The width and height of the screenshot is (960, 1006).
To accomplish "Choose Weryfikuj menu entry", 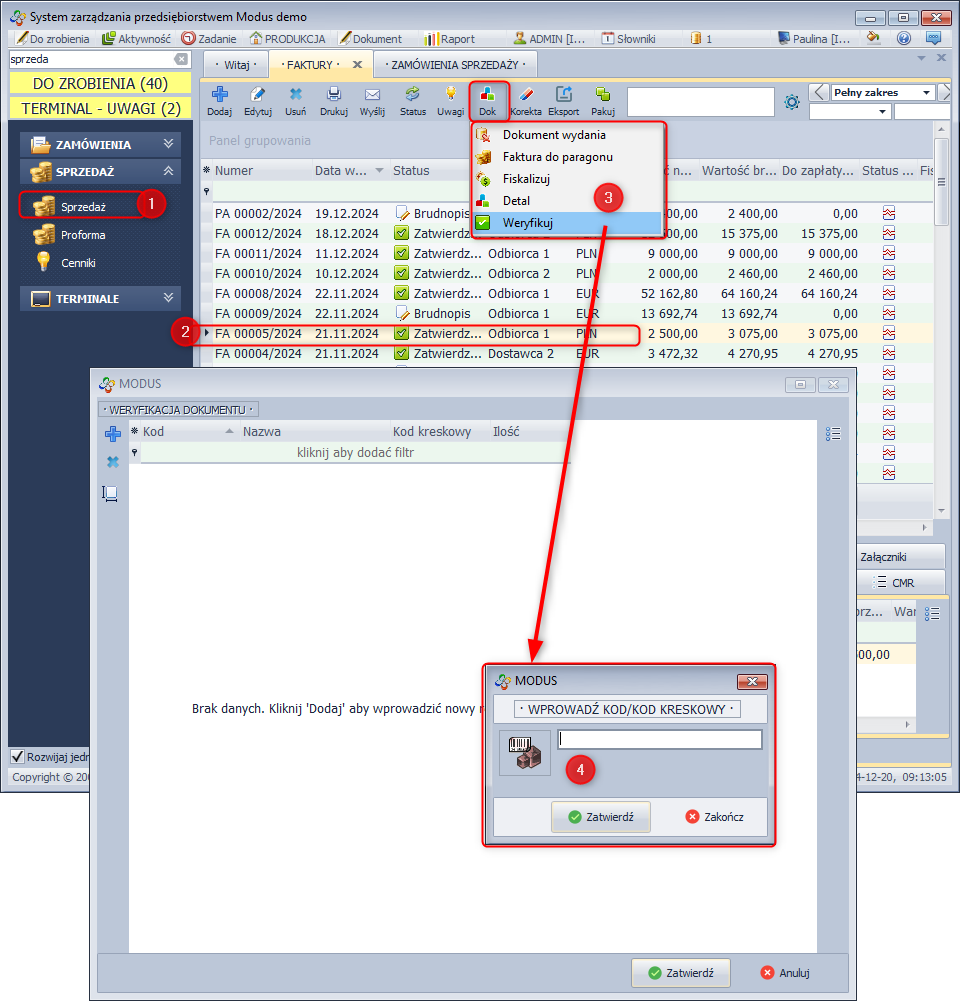I will (x=569, y=223).
